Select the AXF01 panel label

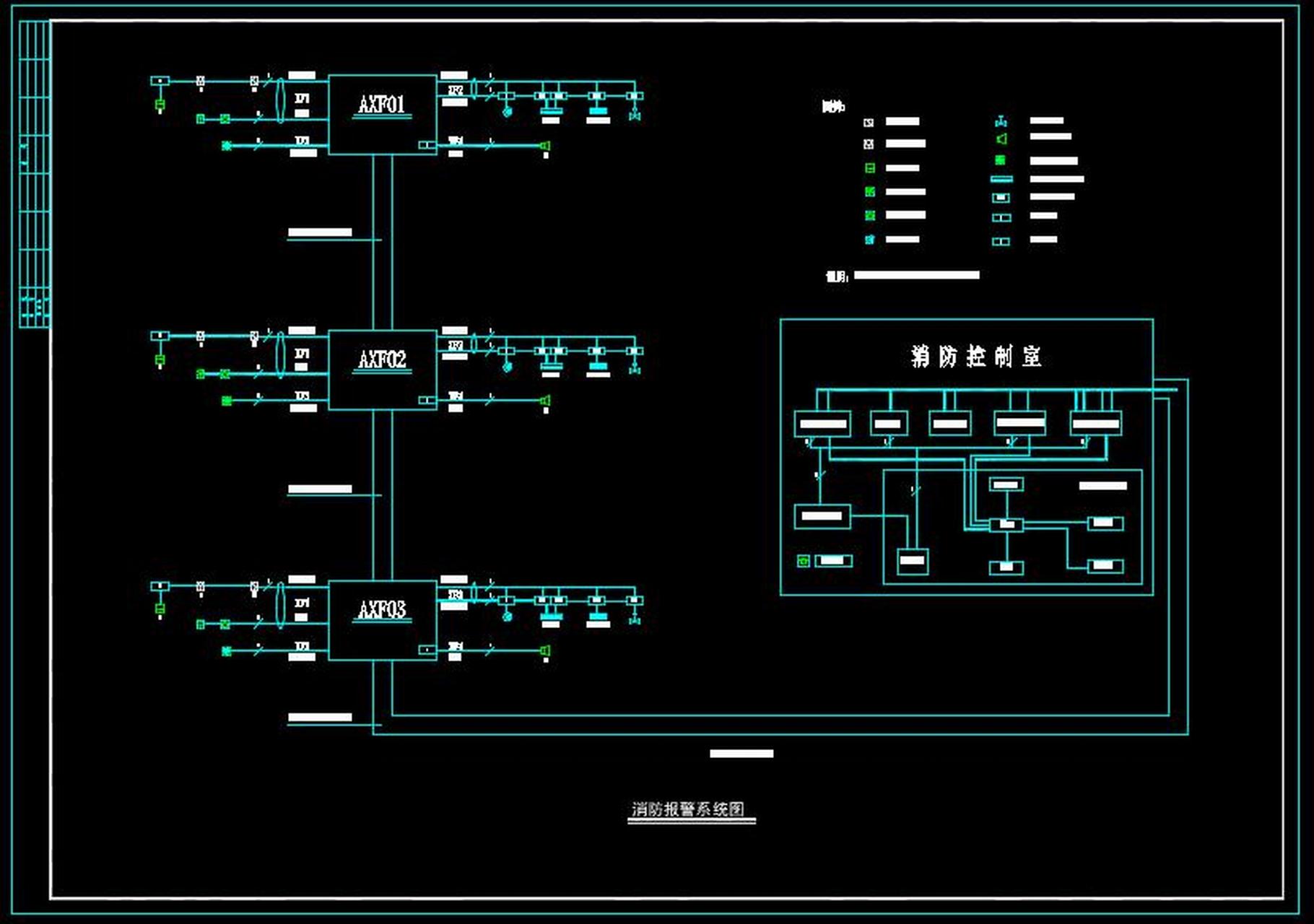pos(382,105)
